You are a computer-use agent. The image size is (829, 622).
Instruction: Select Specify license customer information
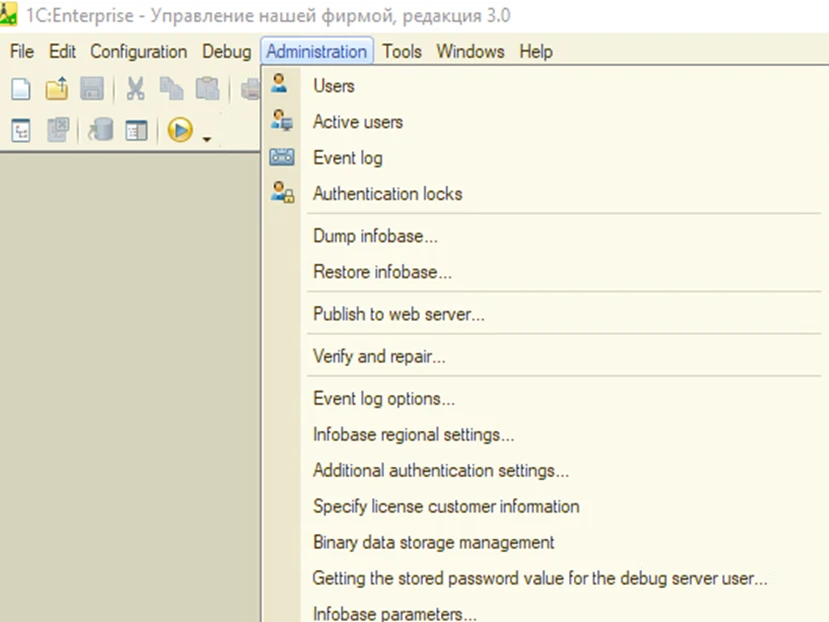545,506
